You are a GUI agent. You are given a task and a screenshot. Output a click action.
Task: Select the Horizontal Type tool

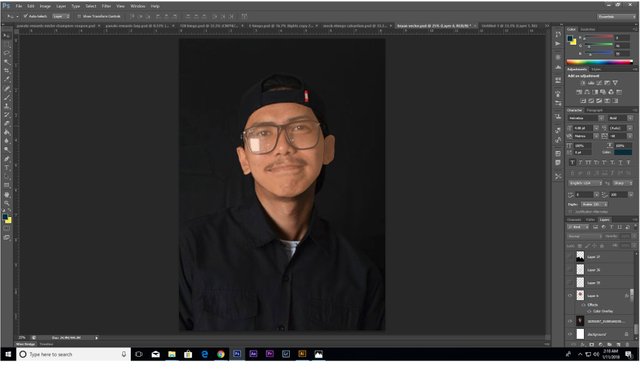[x=7, y=168]
